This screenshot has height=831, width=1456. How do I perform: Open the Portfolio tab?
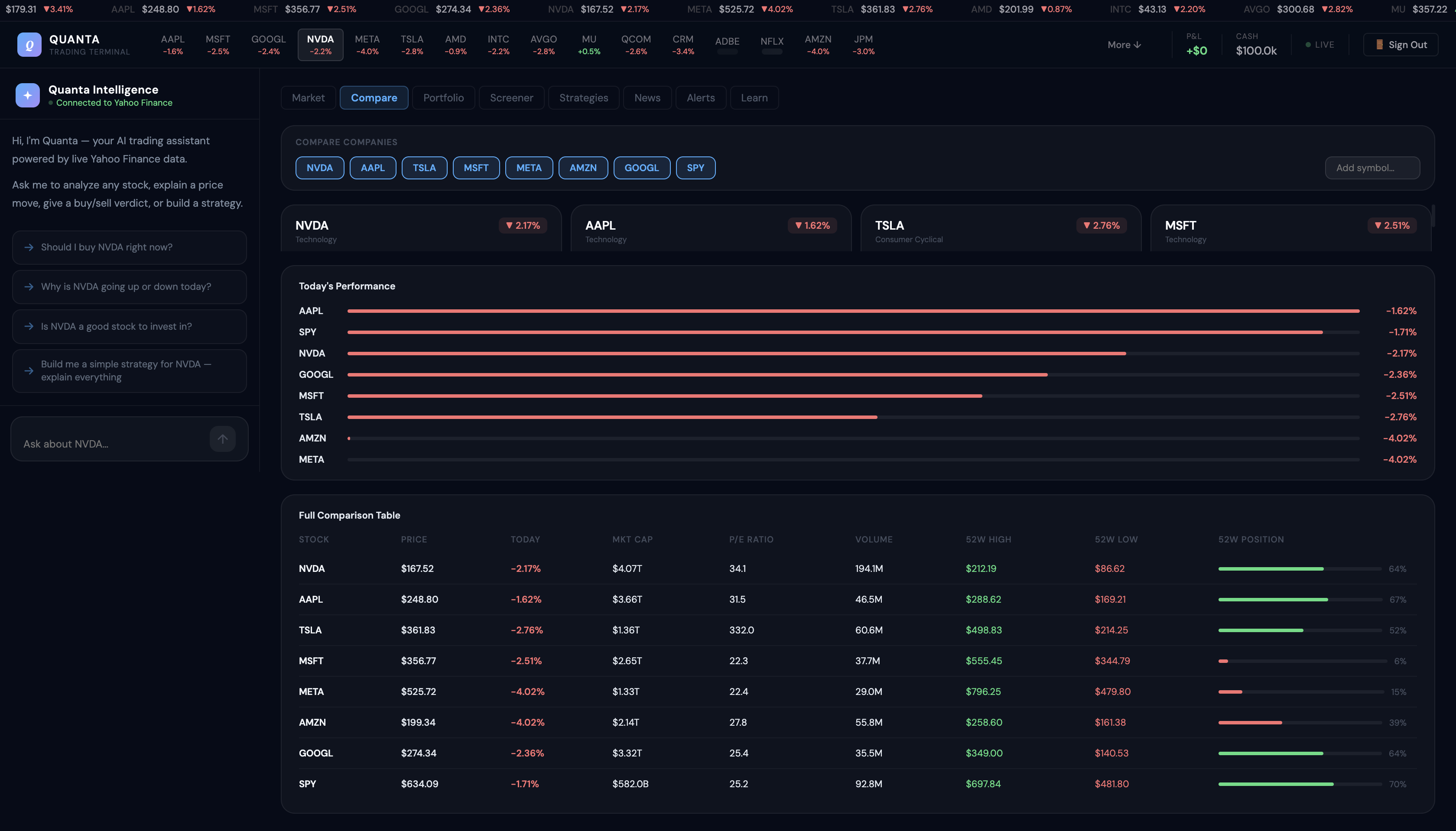(443, 97)
